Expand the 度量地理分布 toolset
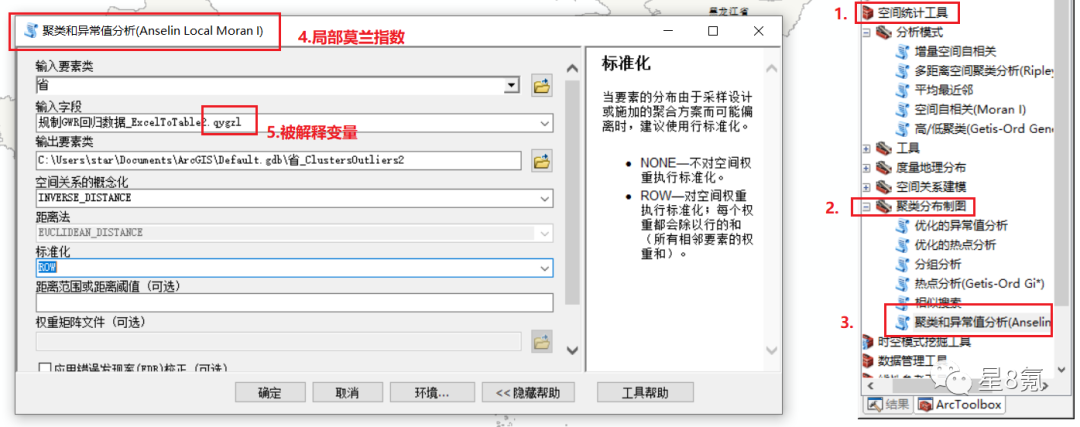Image resolution: width=1080 pixels, height=427 pixels. [x=866, y=167]
